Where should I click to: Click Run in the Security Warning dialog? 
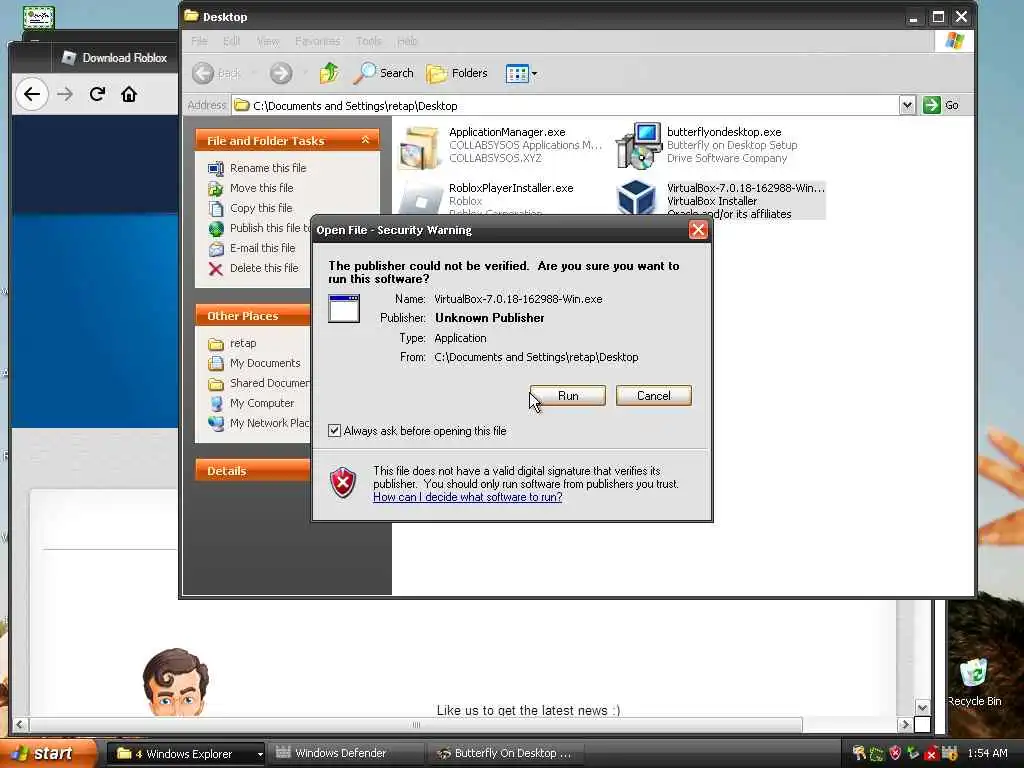(568, 396)
